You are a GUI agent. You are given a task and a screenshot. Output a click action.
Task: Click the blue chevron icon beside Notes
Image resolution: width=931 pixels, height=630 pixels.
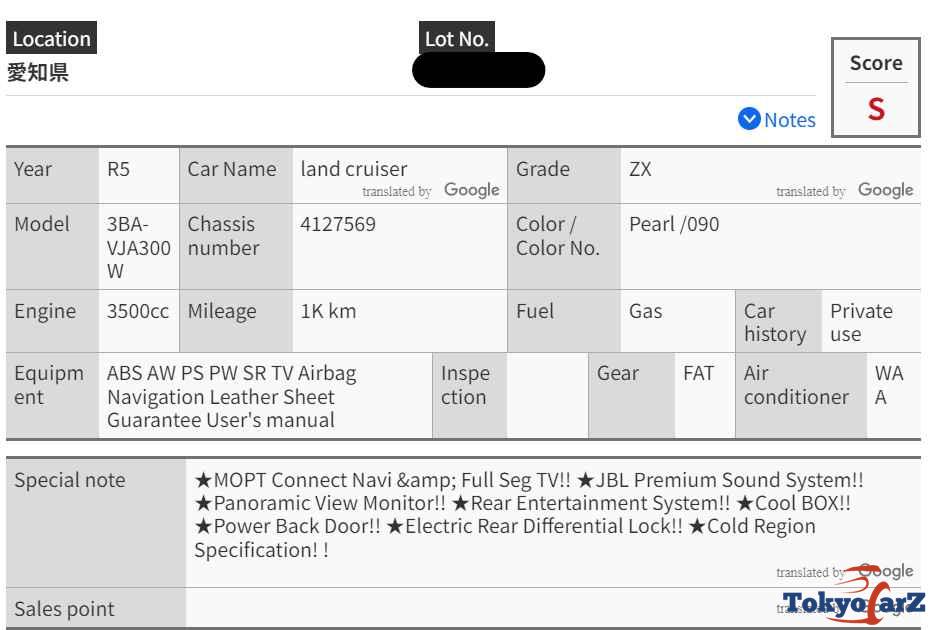749,119
